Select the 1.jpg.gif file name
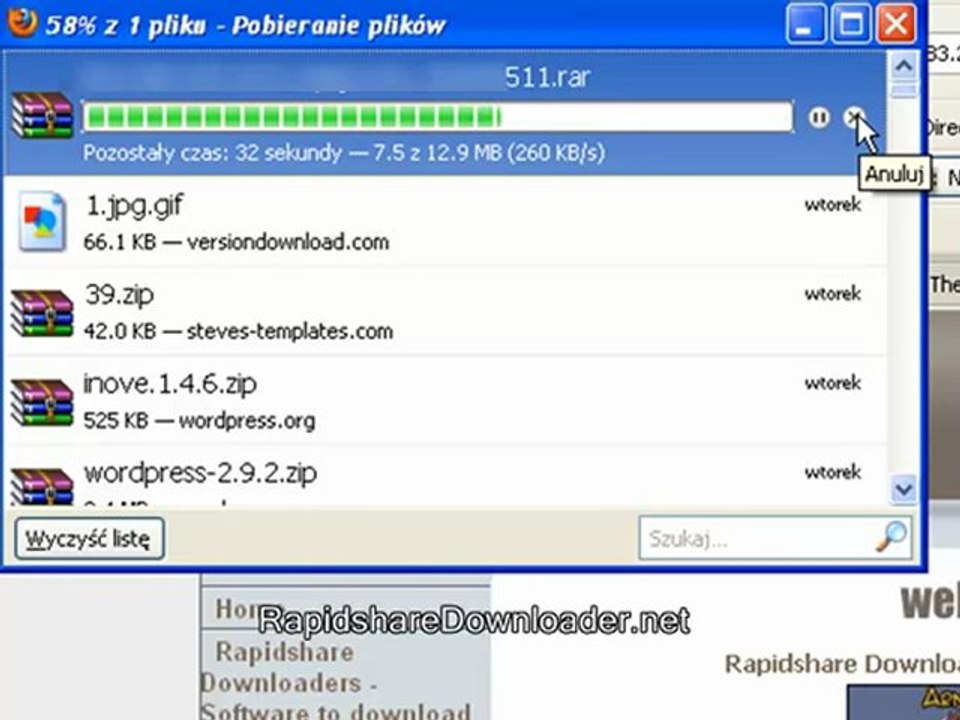The width and height of the screenshot is (960, 720). click(x=134, y=206)
